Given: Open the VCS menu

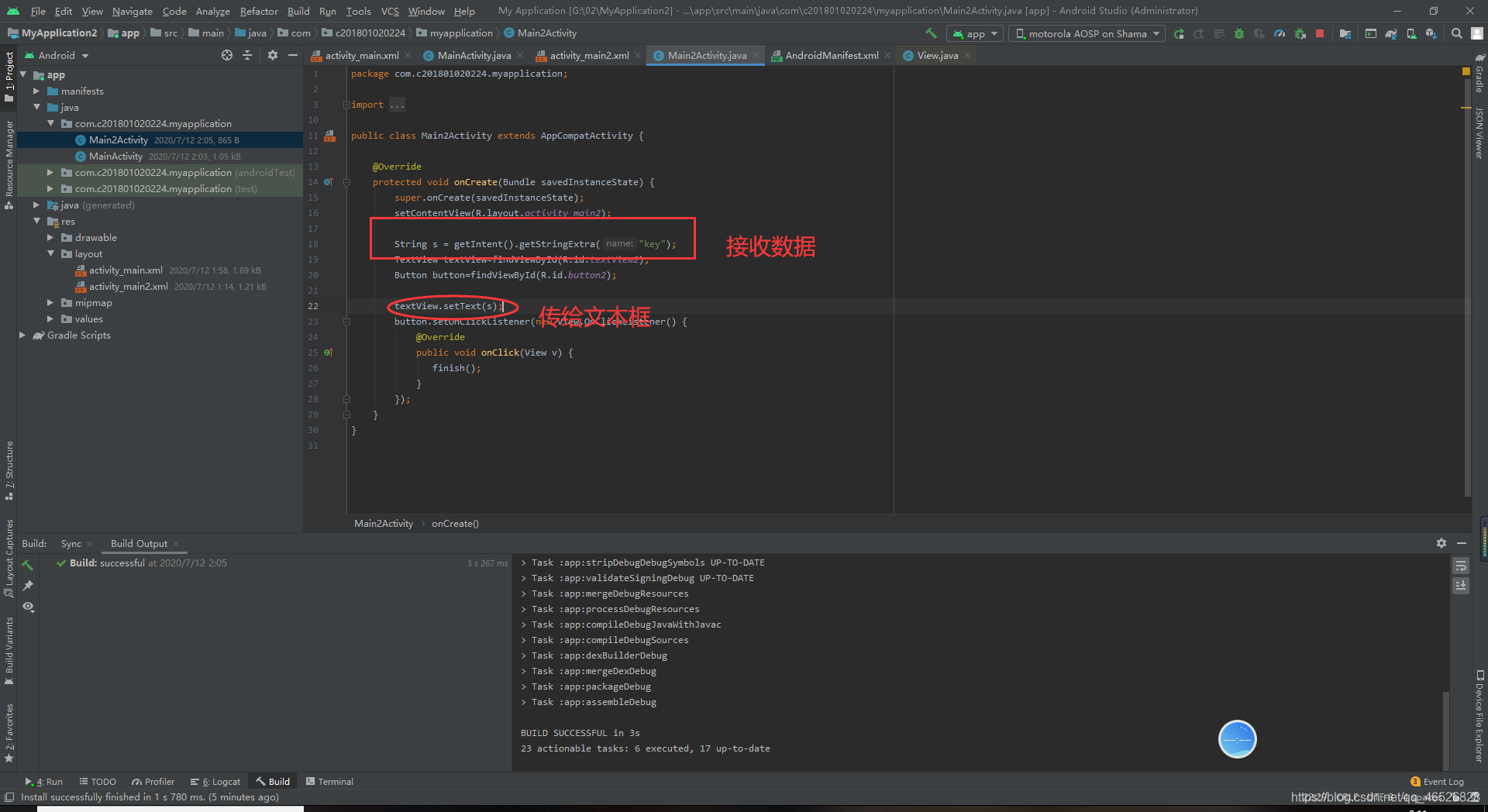Looking at the screenshot, I should coord(390,11).
